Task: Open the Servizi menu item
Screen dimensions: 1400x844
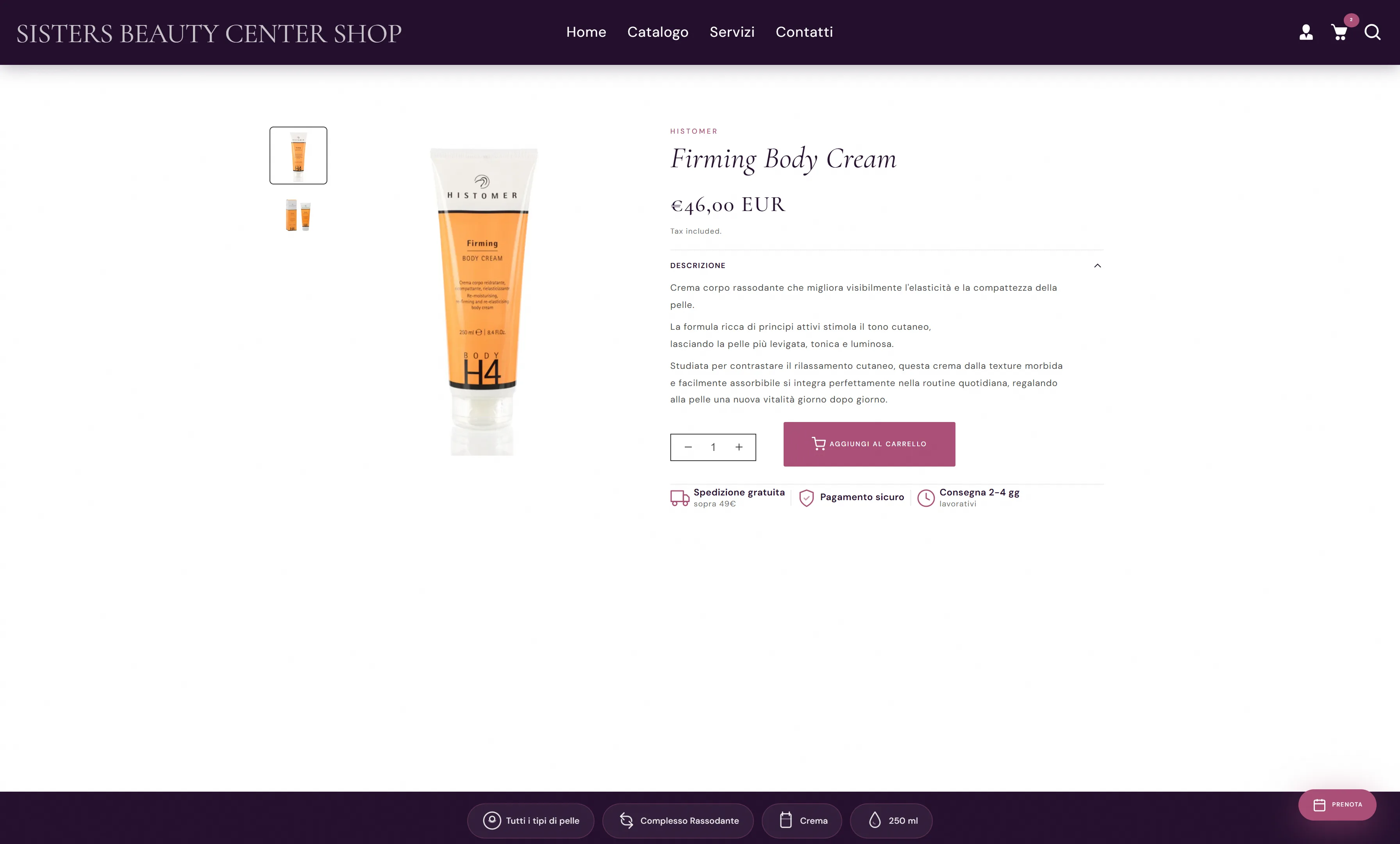Action: point(732,32)
